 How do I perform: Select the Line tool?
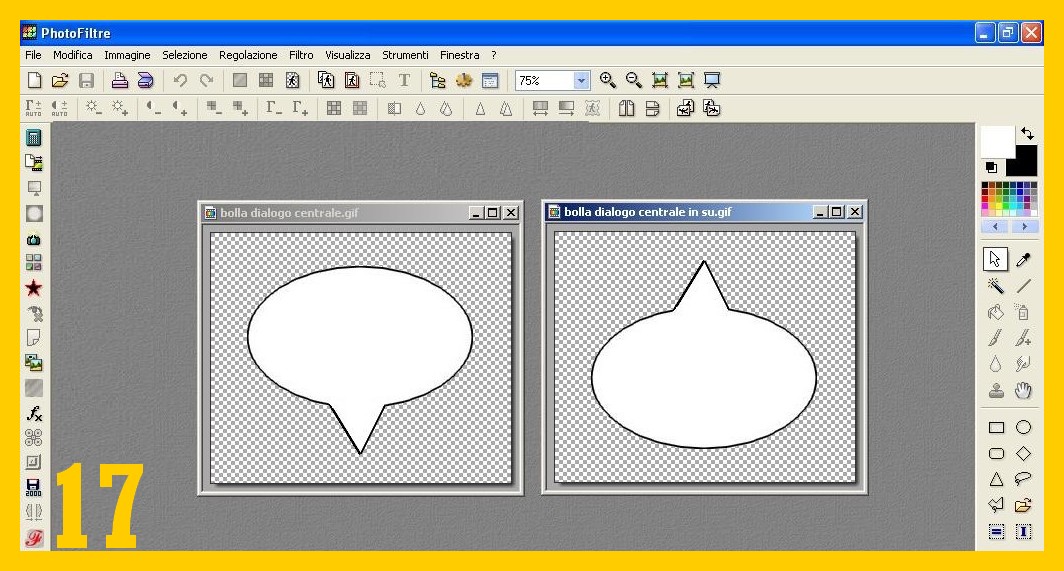(x=1023, y=286)
